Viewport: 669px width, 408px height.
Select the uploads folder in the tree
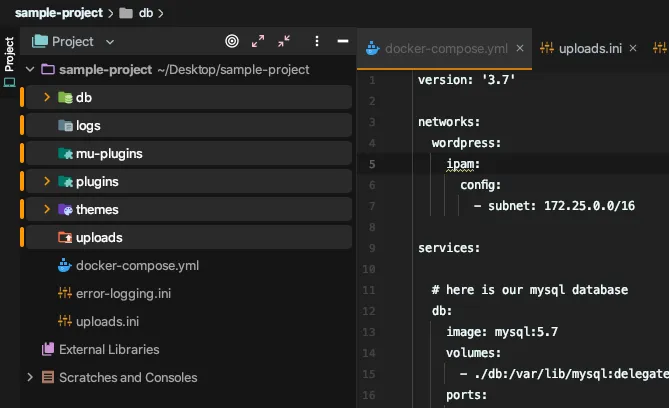pos(98,238)
